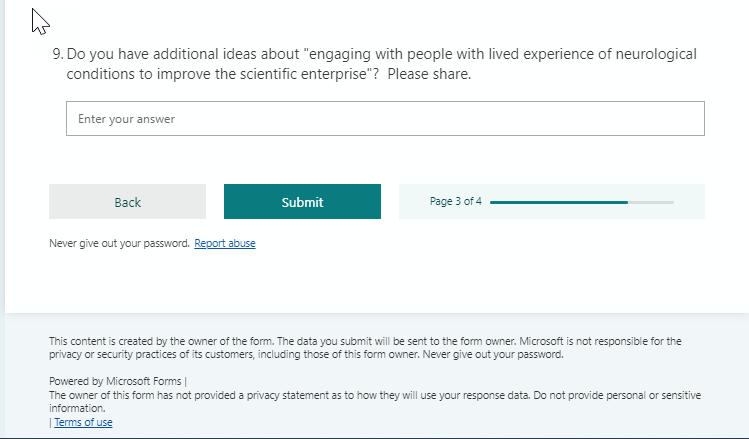Click the question 9 number
The image size is (749, 439).
click(x=57, y=54)
